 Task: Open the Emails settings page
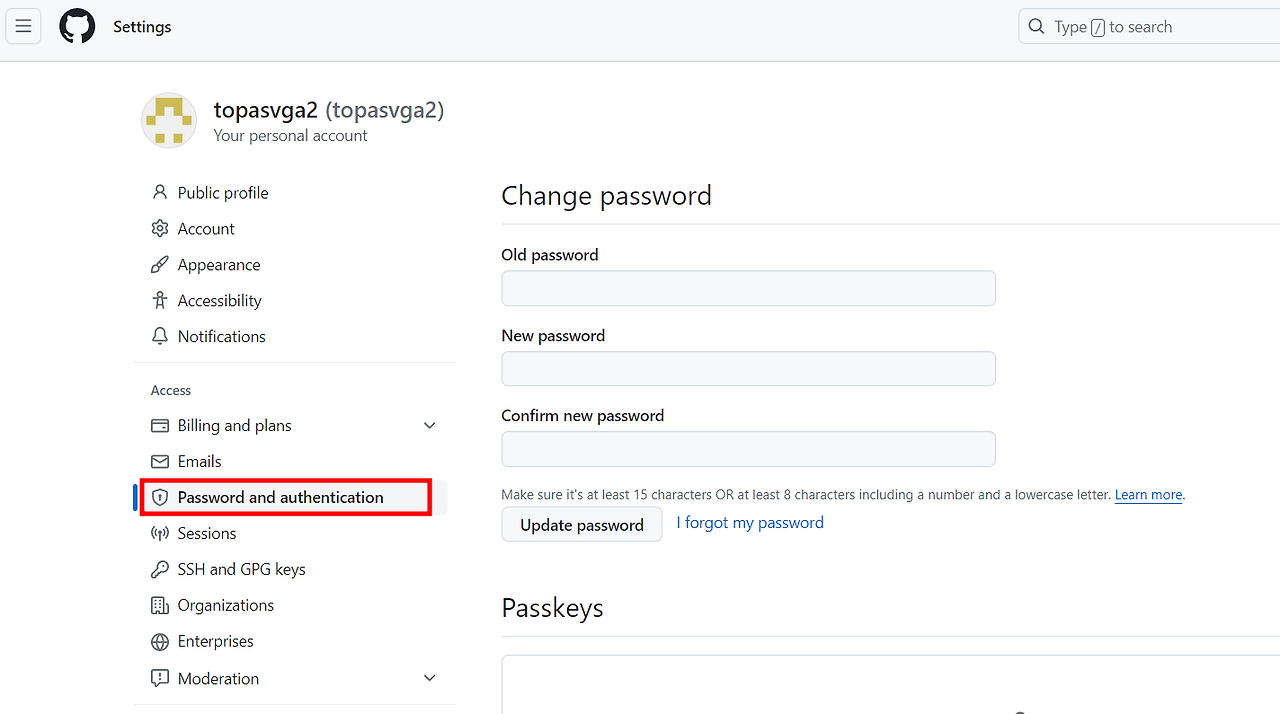pos(199,461)
